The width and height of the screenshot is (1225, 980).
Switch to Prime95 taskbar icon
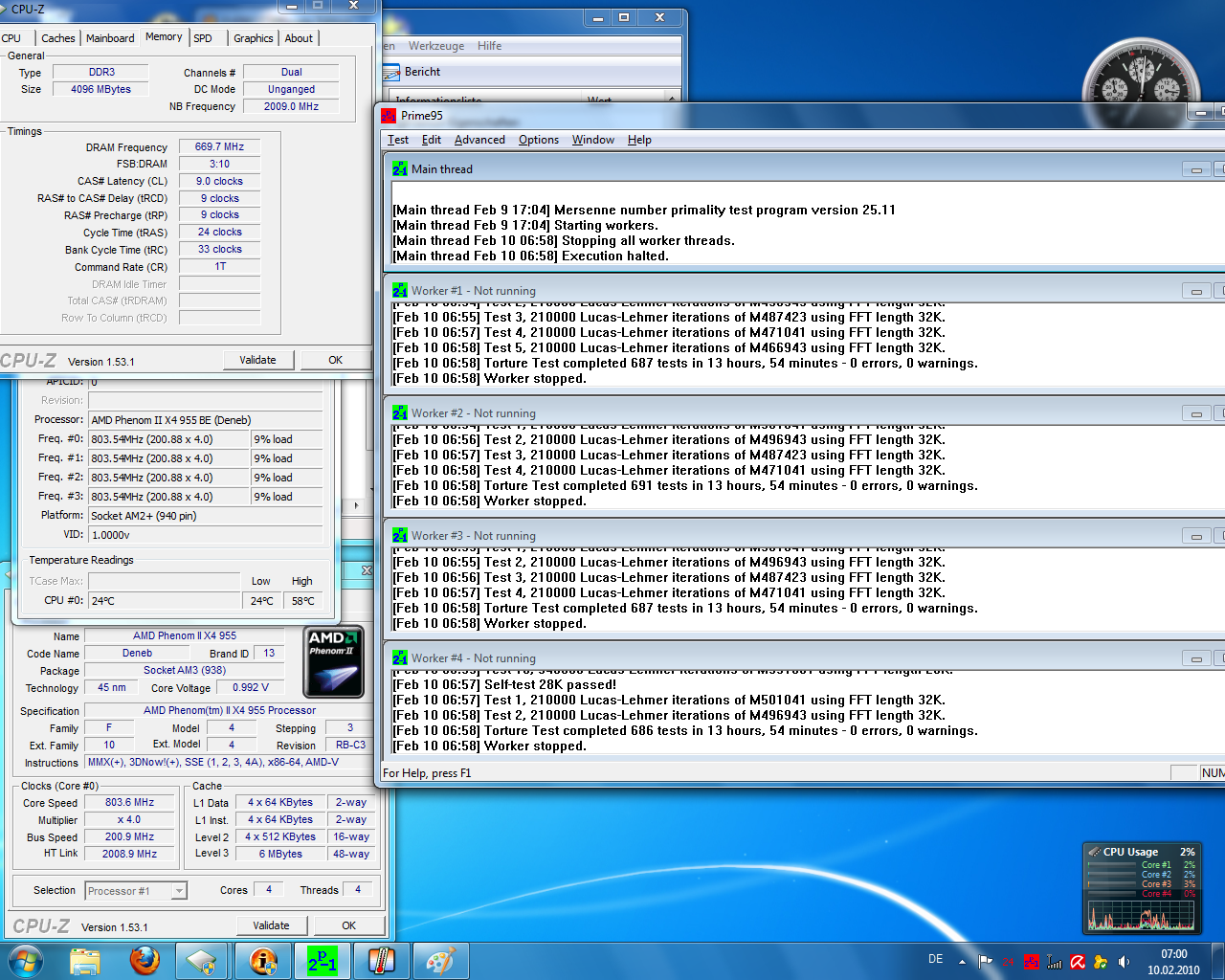tap(323, 961)
